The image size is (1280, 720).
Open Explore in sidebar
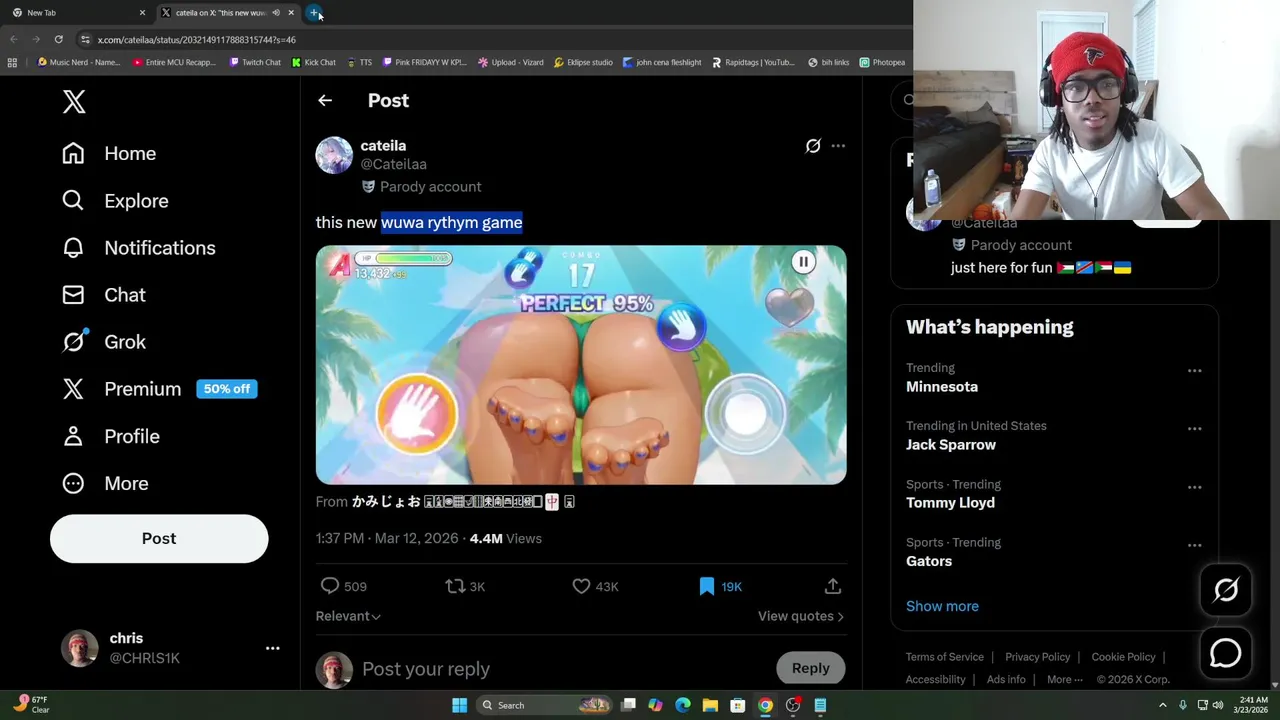pyautogui.click(x=115, y=200)
